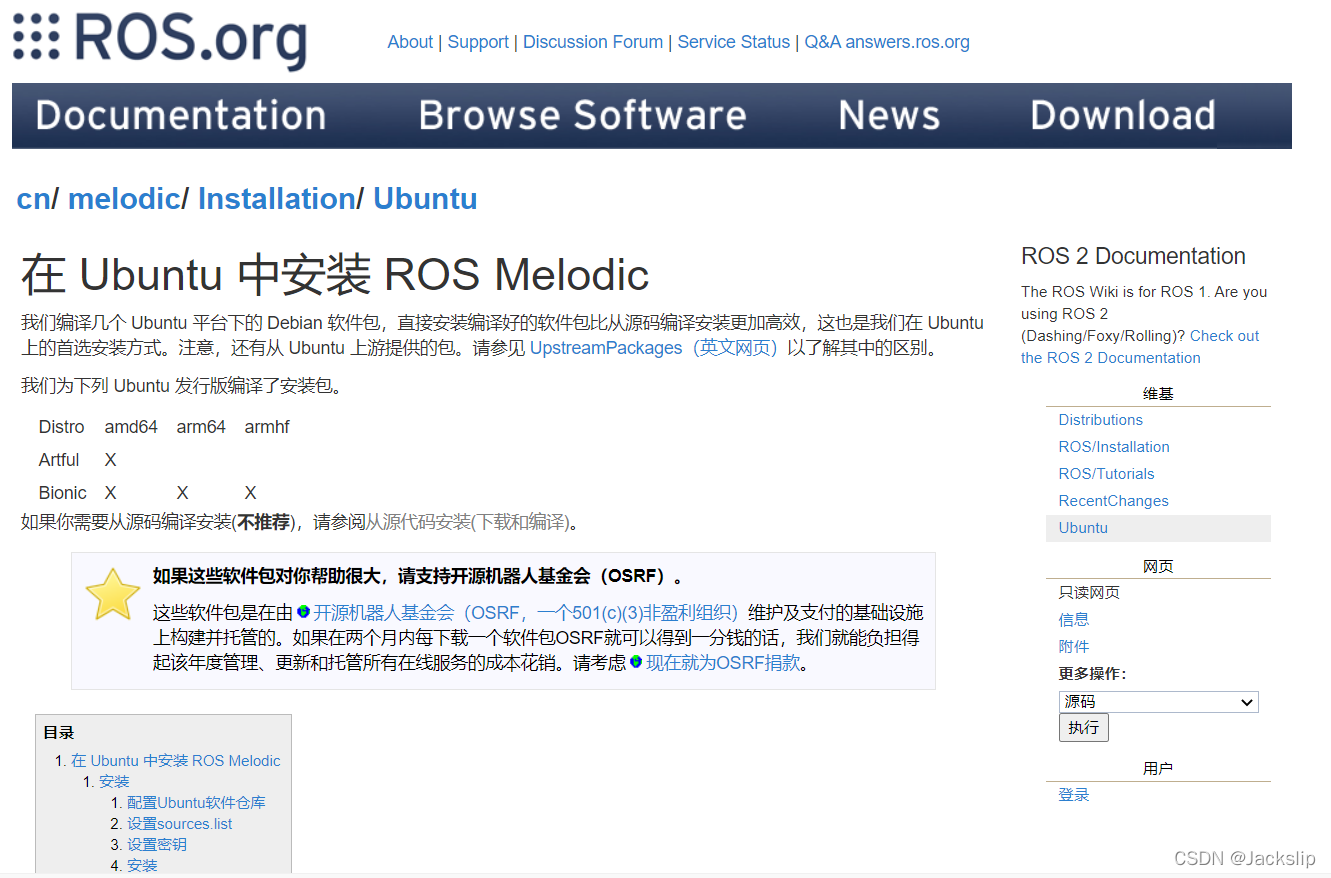Open 从源代码安装(下载和编译) link
Image resolution: width=1331 pixels, height=878 pixels.
pyautogui.click(x=467, y=521)
